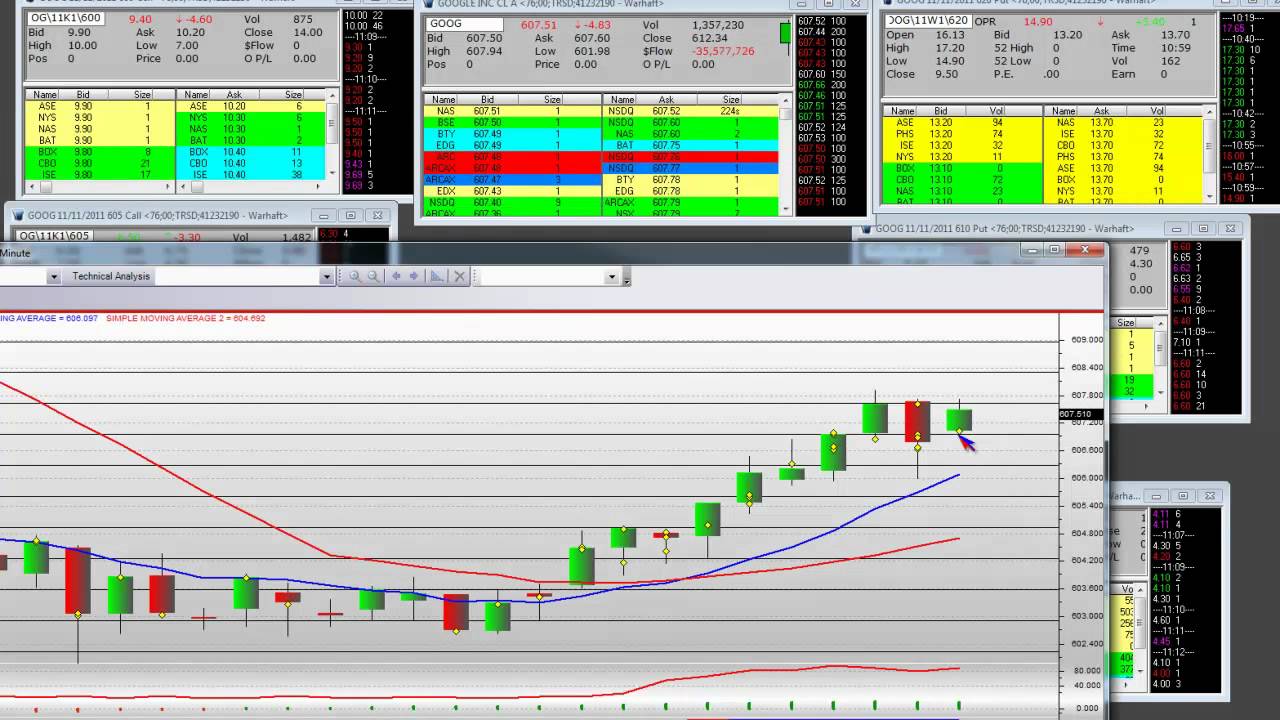Select the CBO 13.70 ask row
Image resolution: width=1280 pixels, height=720 pixels.
coord(1123,145)
